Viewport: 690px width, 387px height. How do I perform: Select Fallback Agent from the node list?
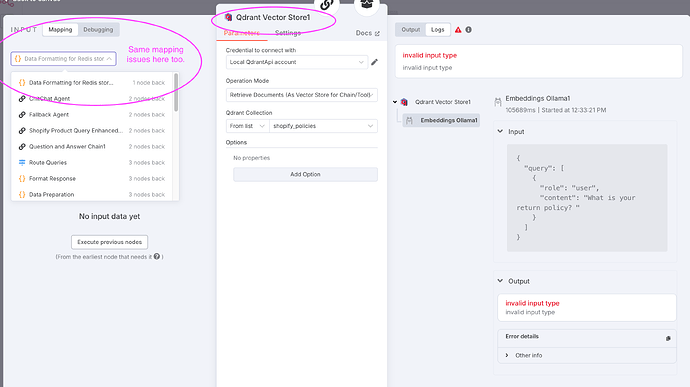[92, 114]
